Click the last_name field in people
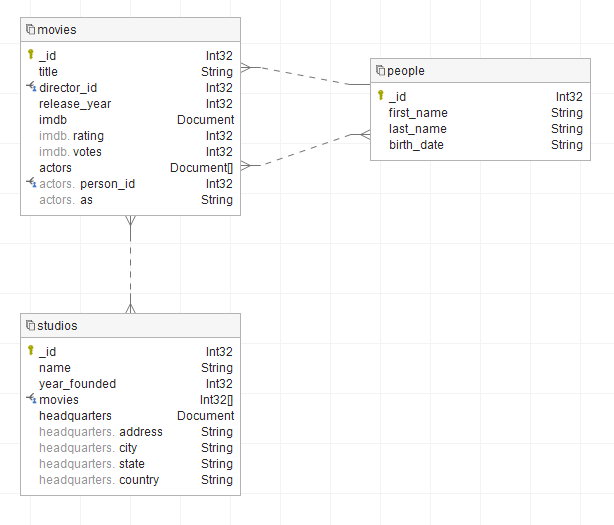Image resolution: width=614 pixels, height=525 pixels. coord(417,129)
